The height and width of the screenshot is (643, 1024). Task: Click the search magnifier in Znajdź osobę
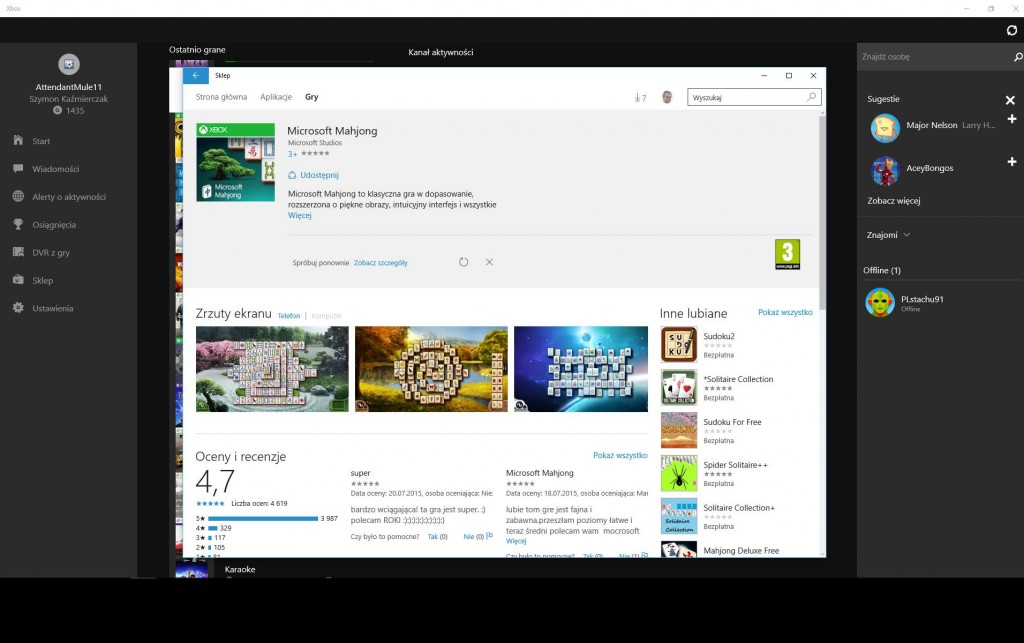[1017, 57]
